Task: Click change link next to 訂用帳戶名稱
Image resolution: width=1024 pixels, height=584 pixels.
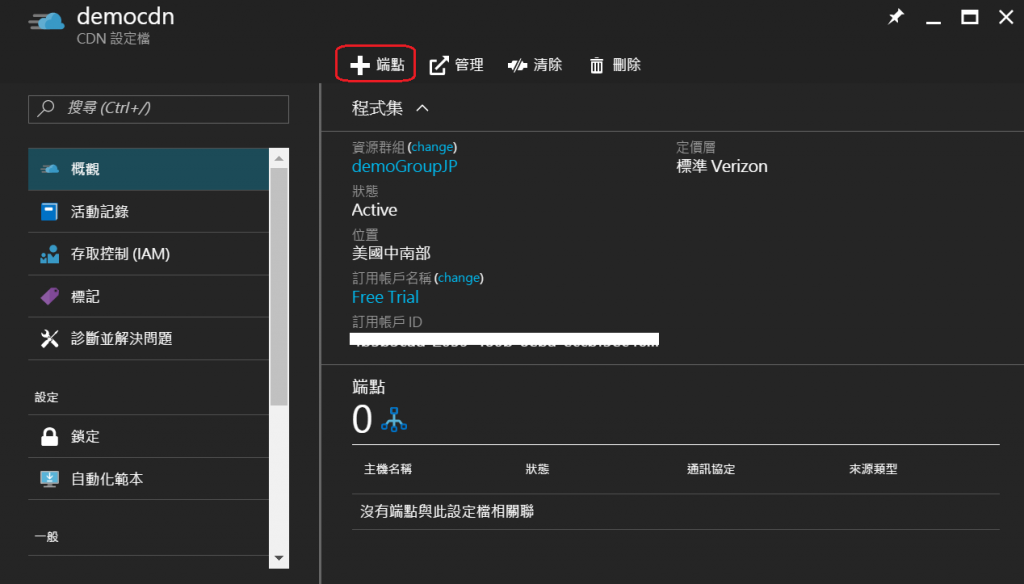Action: (458, 278)
